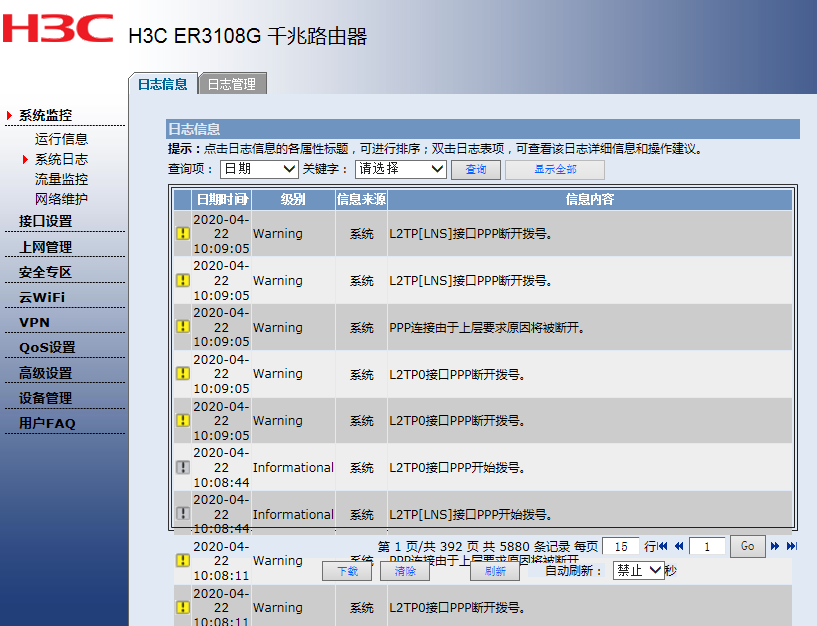
Task: Go to next page arrow icon
Action: 775,546
